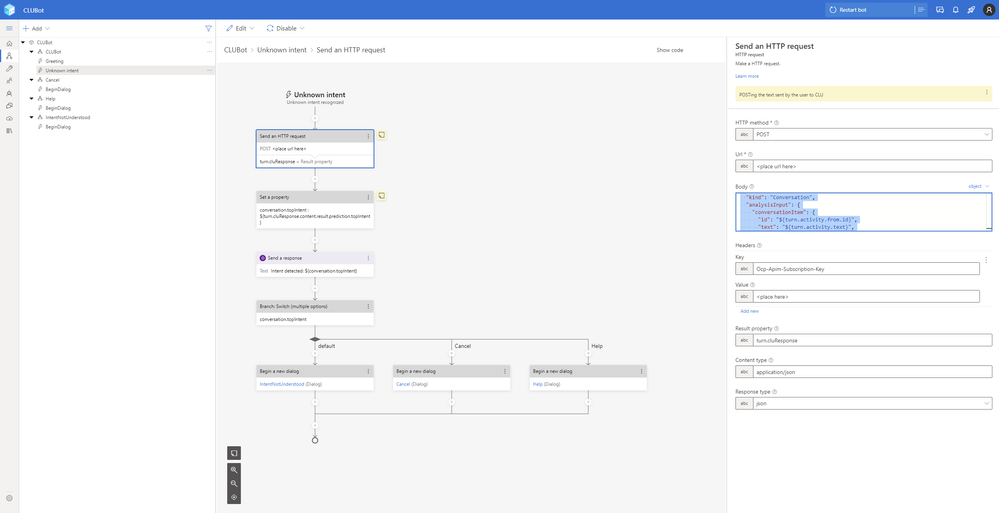This screenshot has height=513, width=999.
Task: Open the Bot responses sidebar icon
Action: point(9,93)
